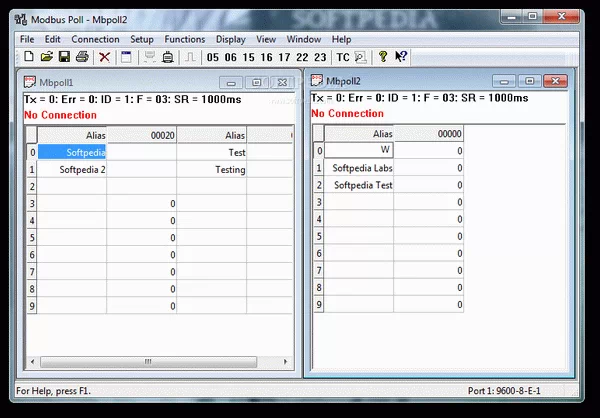Click the context help arrow icon

point(401,57)
